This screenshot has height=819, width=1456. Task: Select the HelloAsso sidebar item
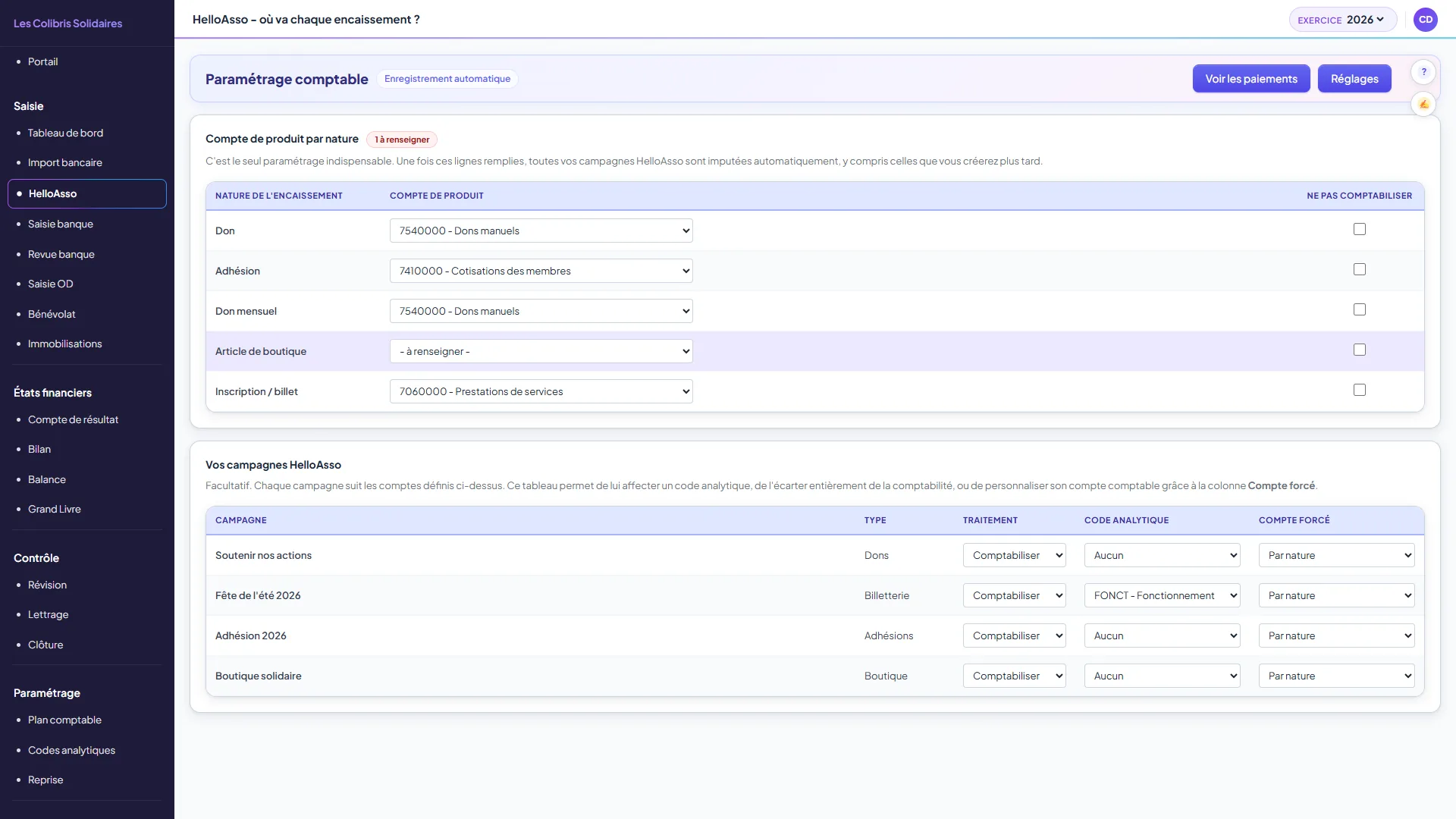click(x=87, y=193)
